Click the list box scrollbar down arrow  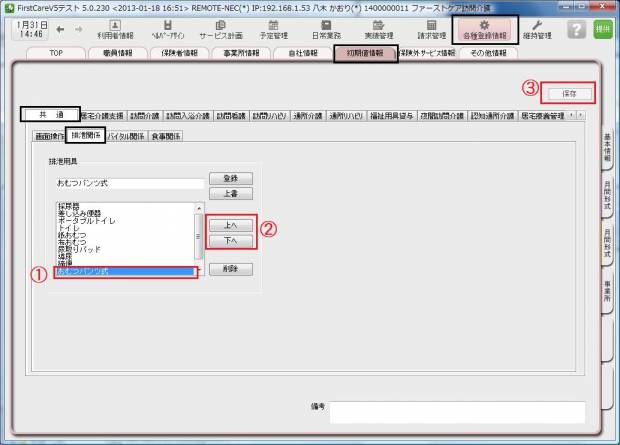point(197,271)
